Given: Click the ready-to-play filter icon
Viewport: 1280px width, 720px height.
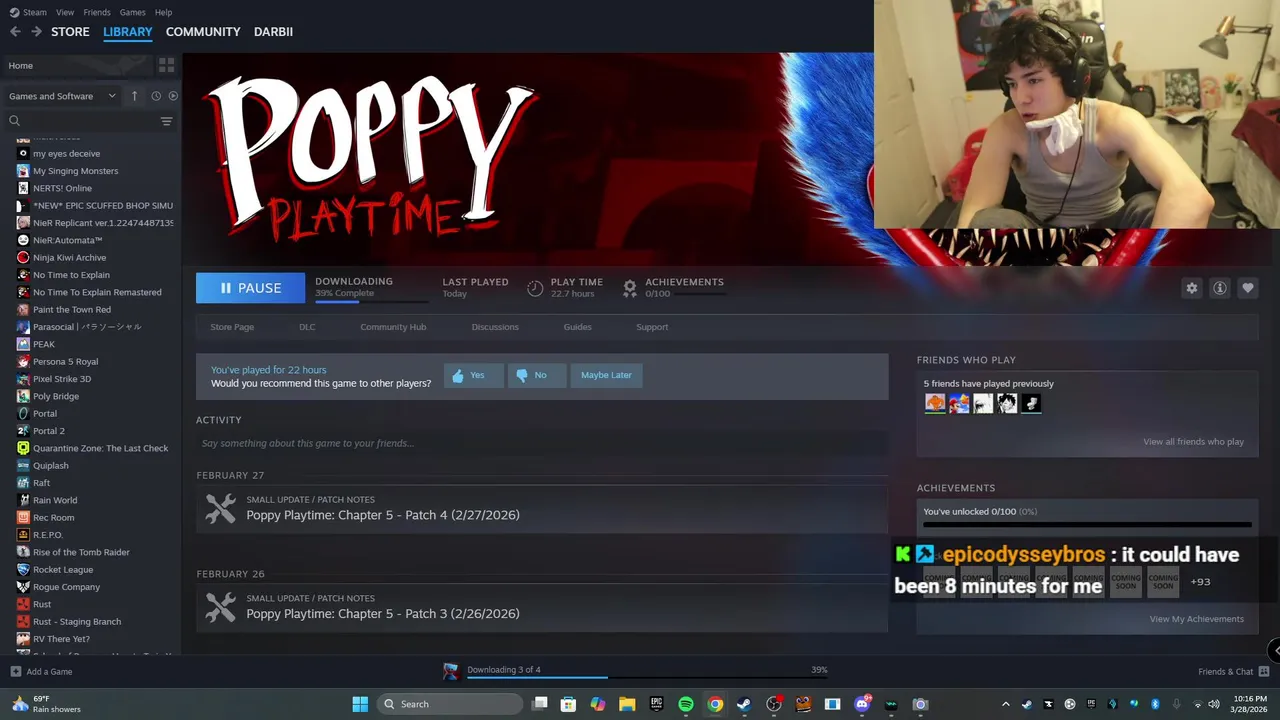Looking at the screenshot, I should click(173, 96).
